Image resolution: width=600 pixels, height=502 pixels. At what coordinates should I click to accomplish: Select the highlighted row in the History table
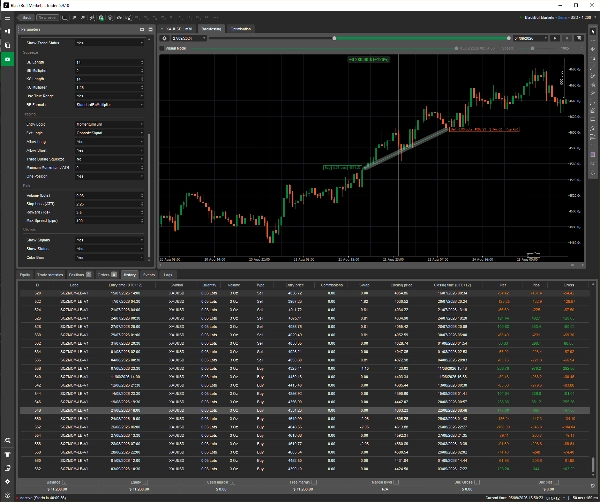305,410
